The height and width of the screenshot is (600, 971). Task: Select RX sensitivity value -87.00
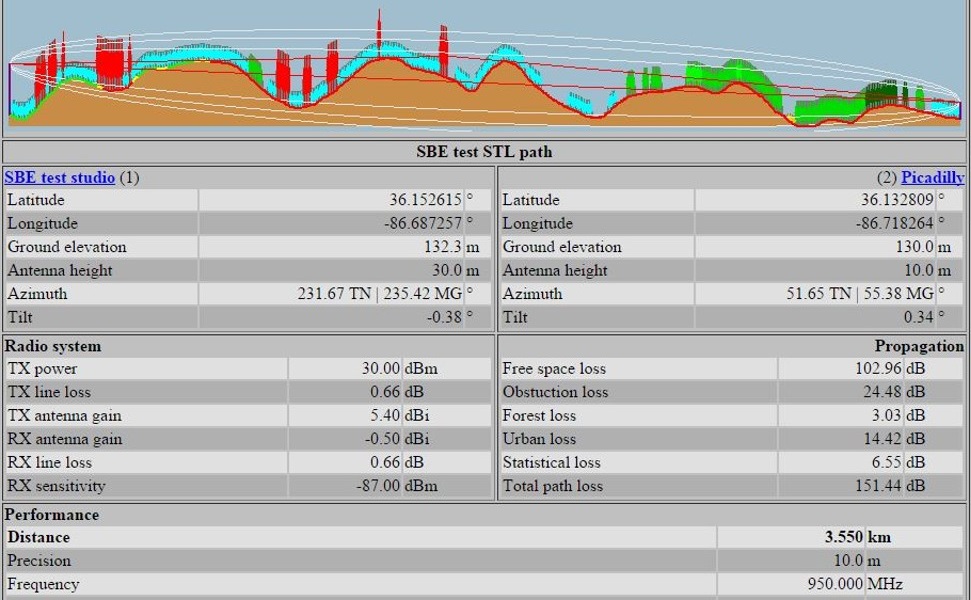(378, 486)
